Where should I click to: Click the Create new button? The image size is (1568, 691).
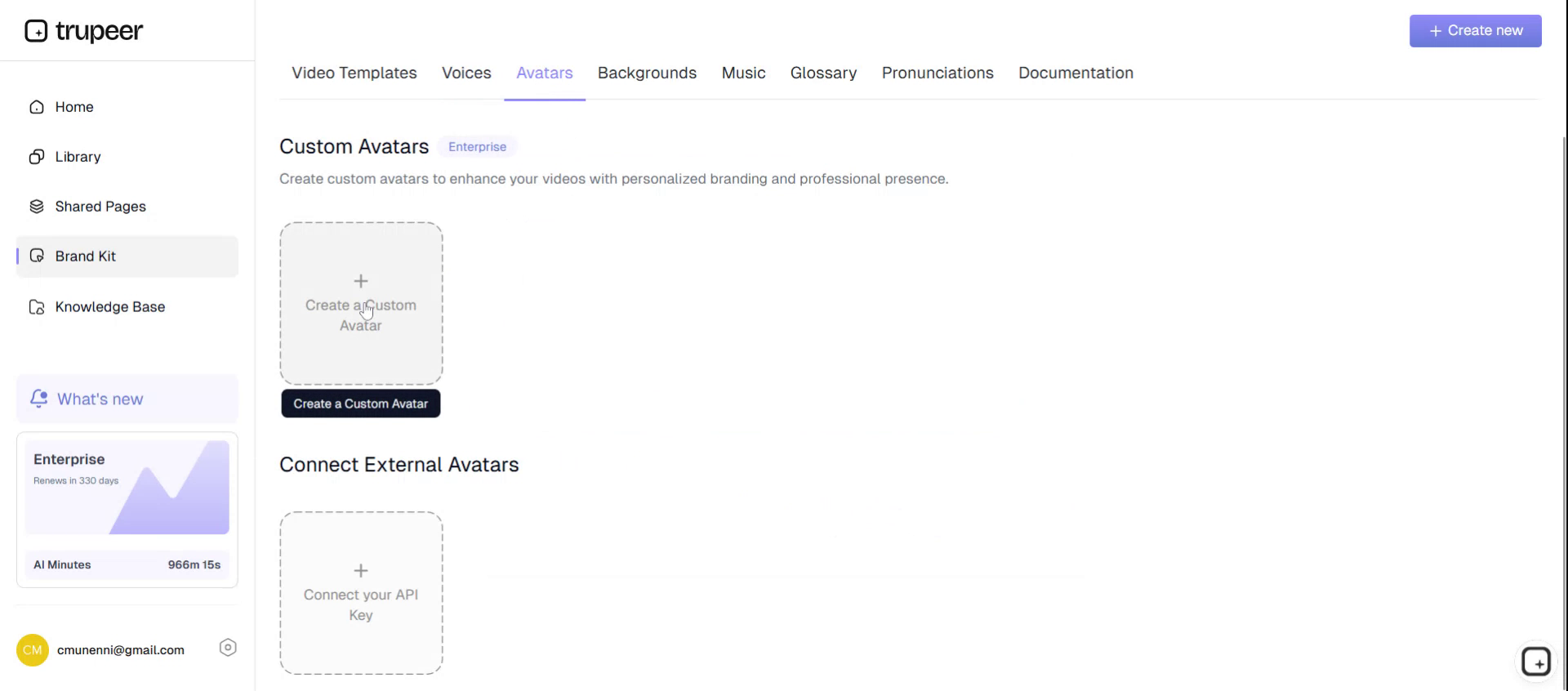1475,31
